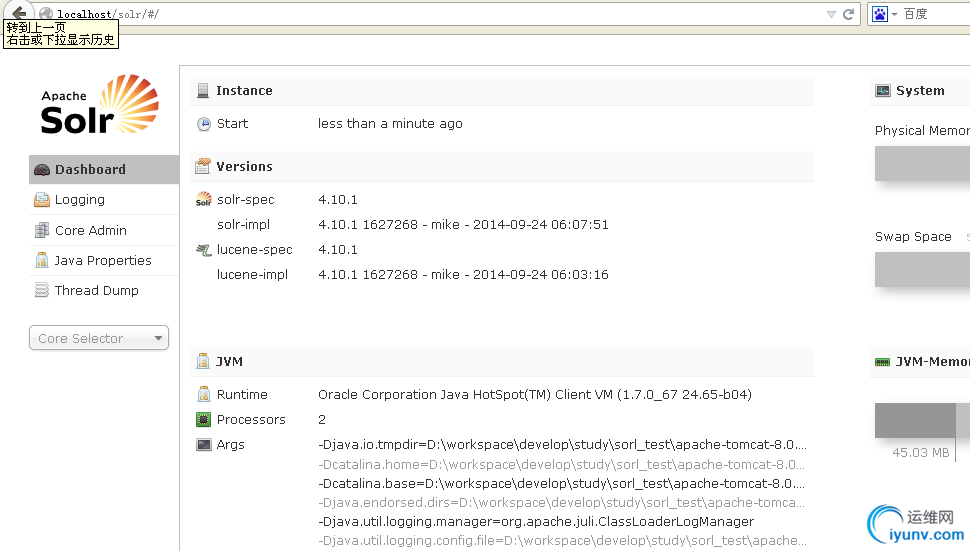Click the Dashboard gauge icon
970x551 pixels.
click(x=41, y=170)
